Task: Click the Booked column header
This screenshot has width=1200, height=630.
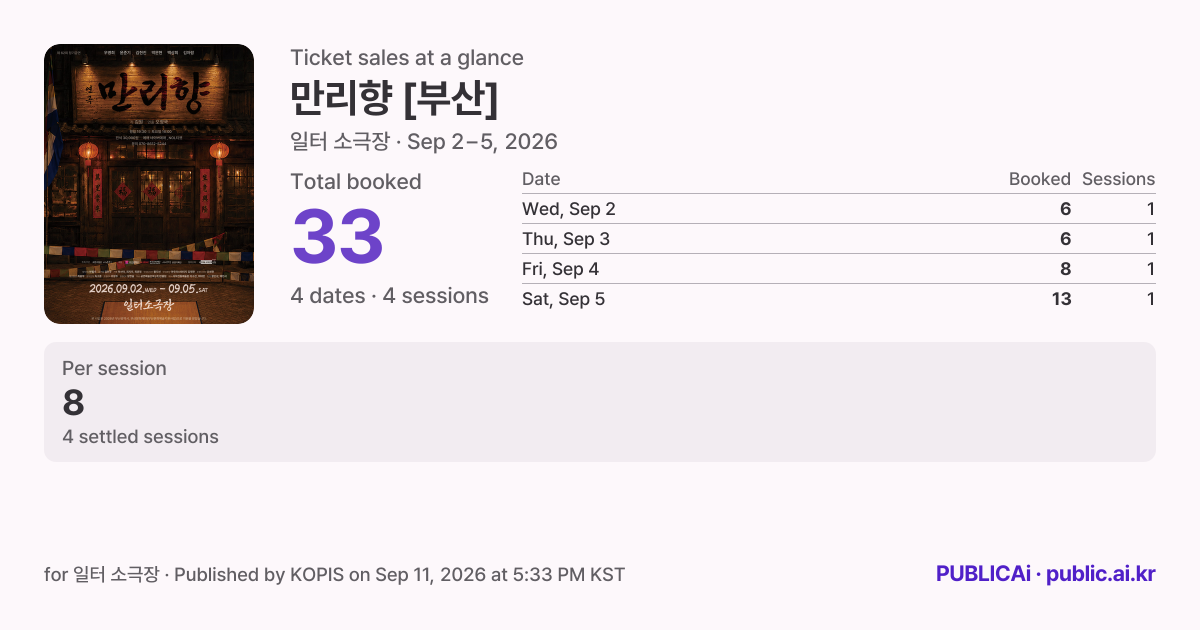Action: 1040,179
